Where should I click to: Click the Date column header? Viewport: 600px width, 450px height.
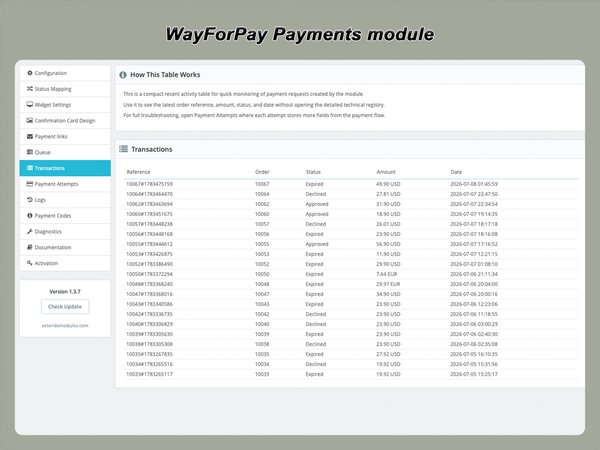point(456,172)
